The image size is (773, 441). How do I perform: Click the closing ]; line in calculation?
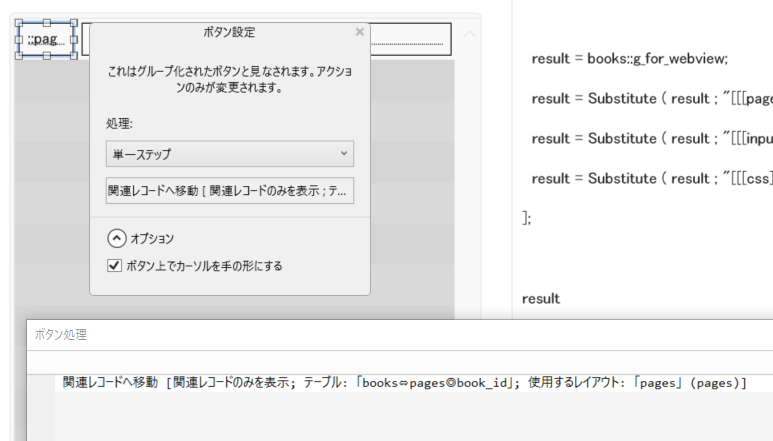(x=527, y=218)
